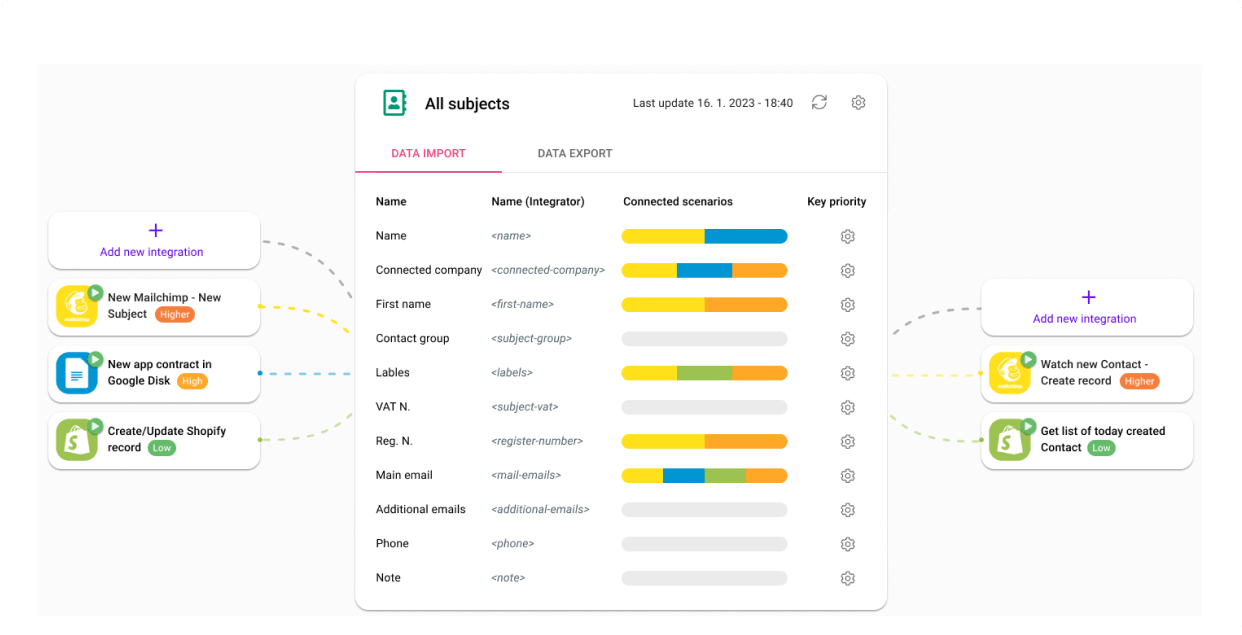Click the Shopify icon on Create/Update record card
Screen dimensions: 1242x635
(76, 440)
